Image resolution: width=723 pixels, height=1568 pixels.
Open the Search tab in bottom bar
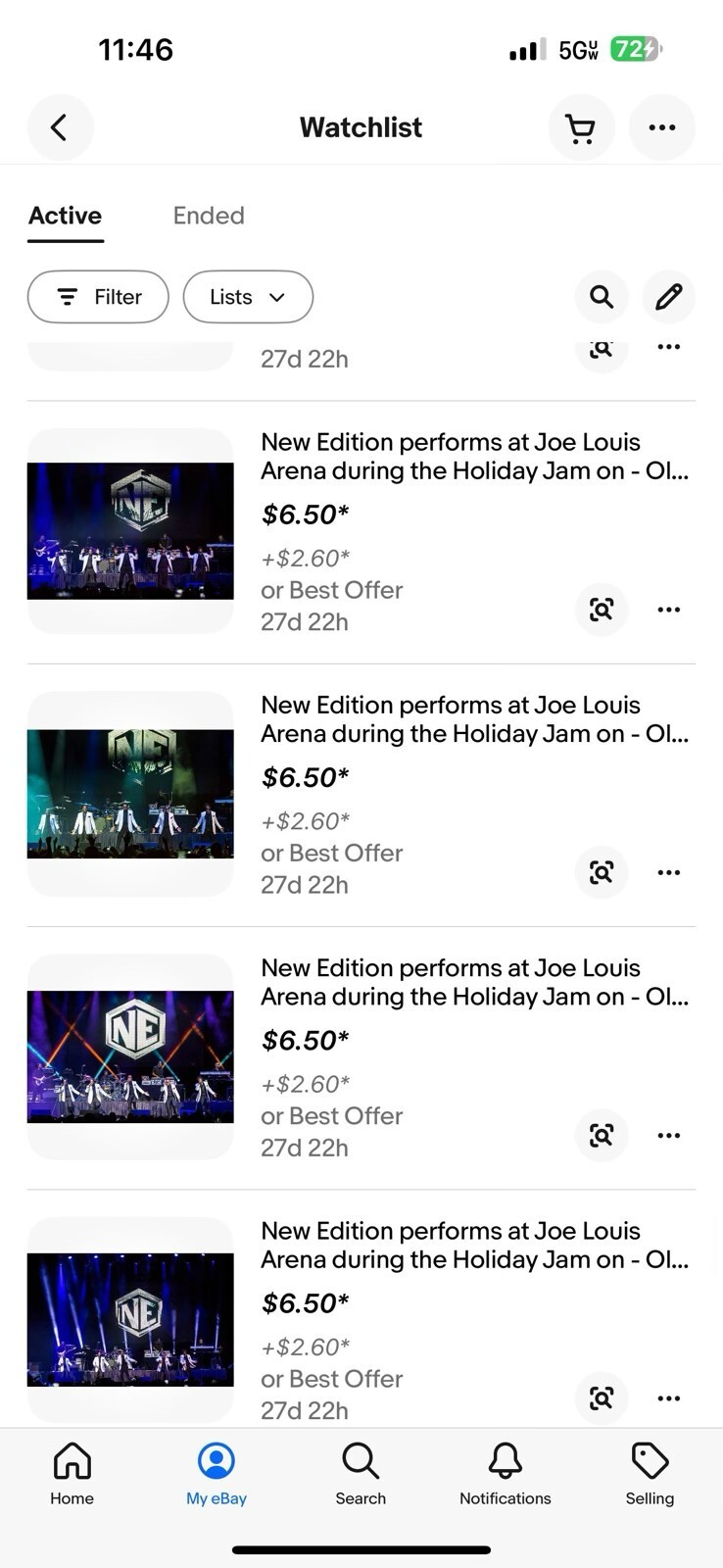361,1473
